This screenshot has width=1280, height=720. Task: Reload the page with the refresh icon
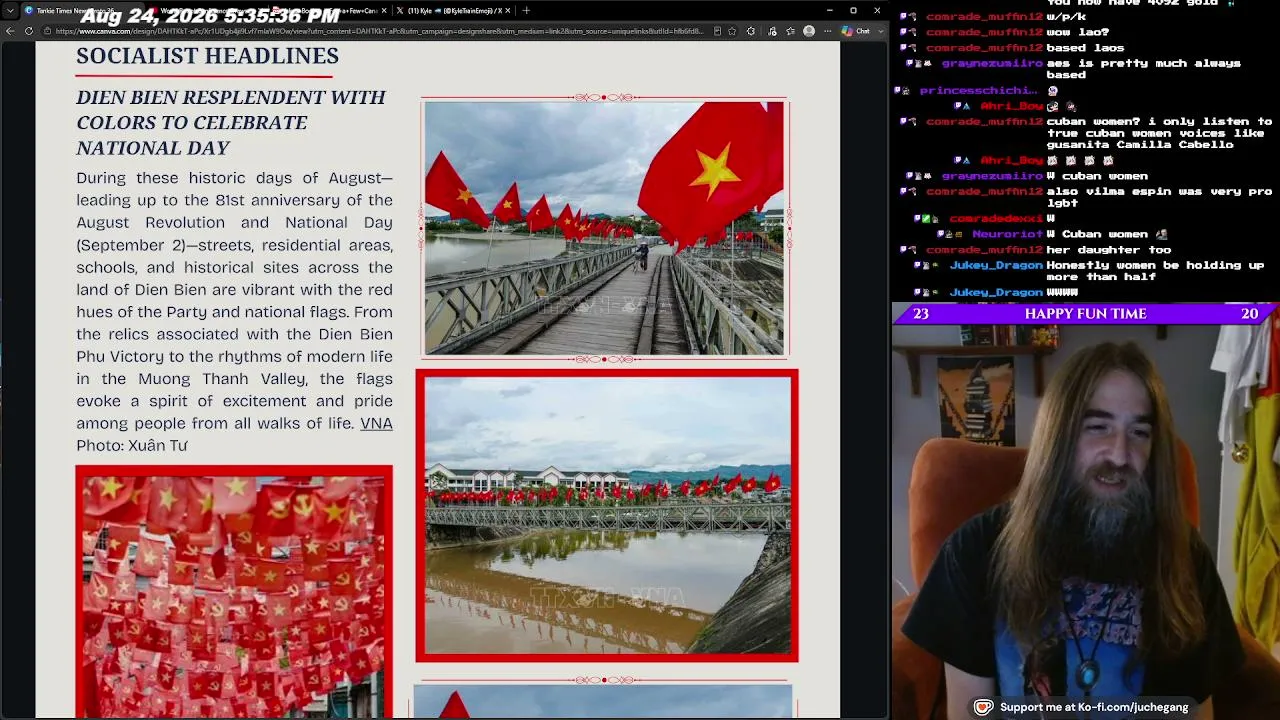click(x=28, y=31)
